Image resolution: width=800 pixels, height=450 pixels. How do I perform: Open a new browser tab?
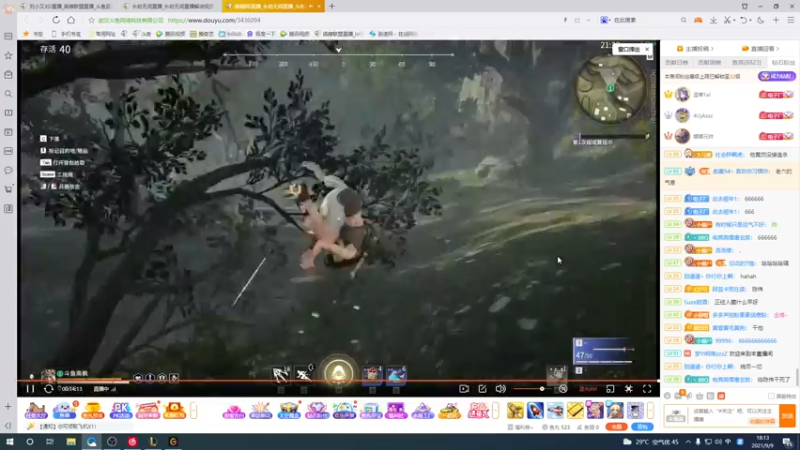[332, 6]
